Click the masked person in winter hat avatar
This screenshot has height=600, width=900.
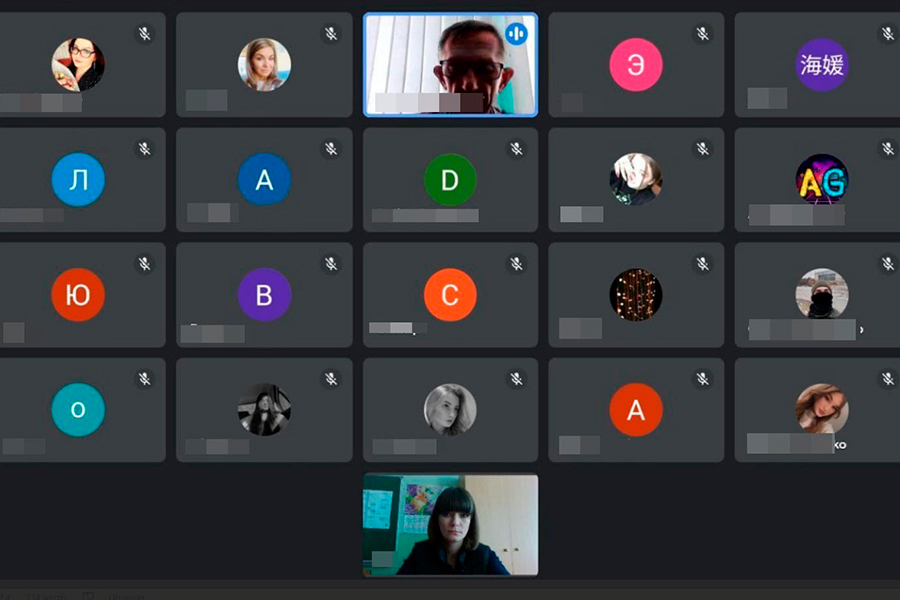click(822, 294)
